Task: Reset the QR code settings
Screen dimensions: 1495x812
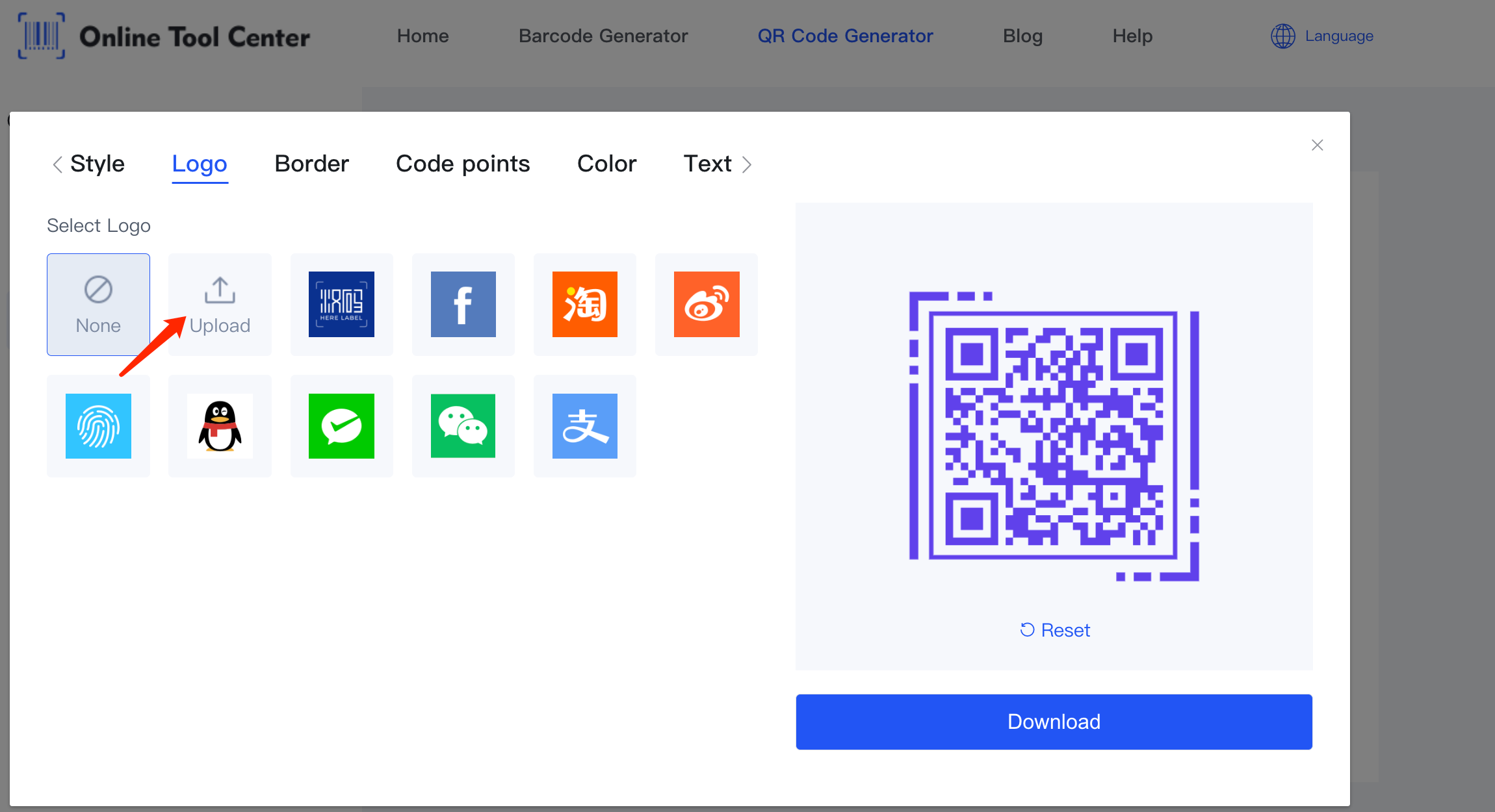Action: pyautogui.click(x=1055, y=629)
